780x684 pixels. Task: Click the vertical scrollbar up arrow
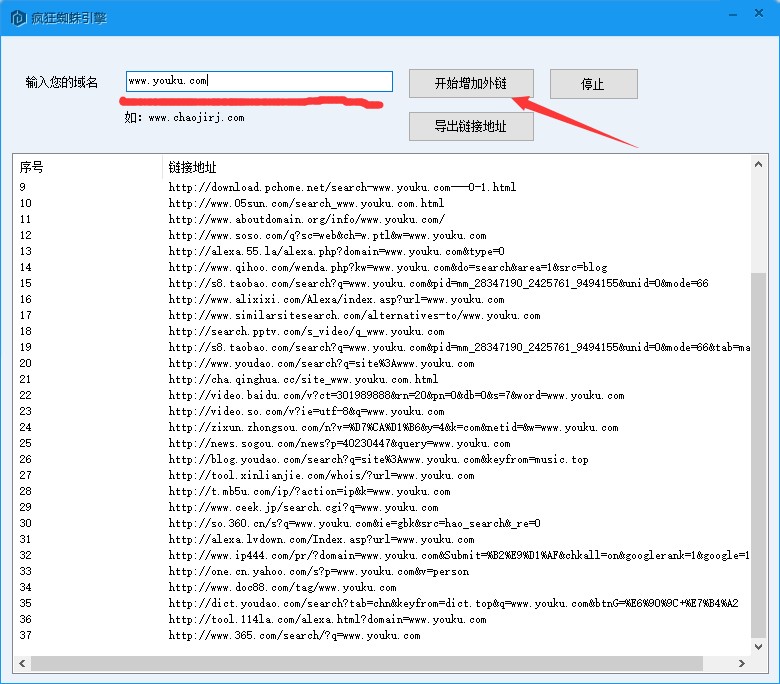click(x=758, y=164)
